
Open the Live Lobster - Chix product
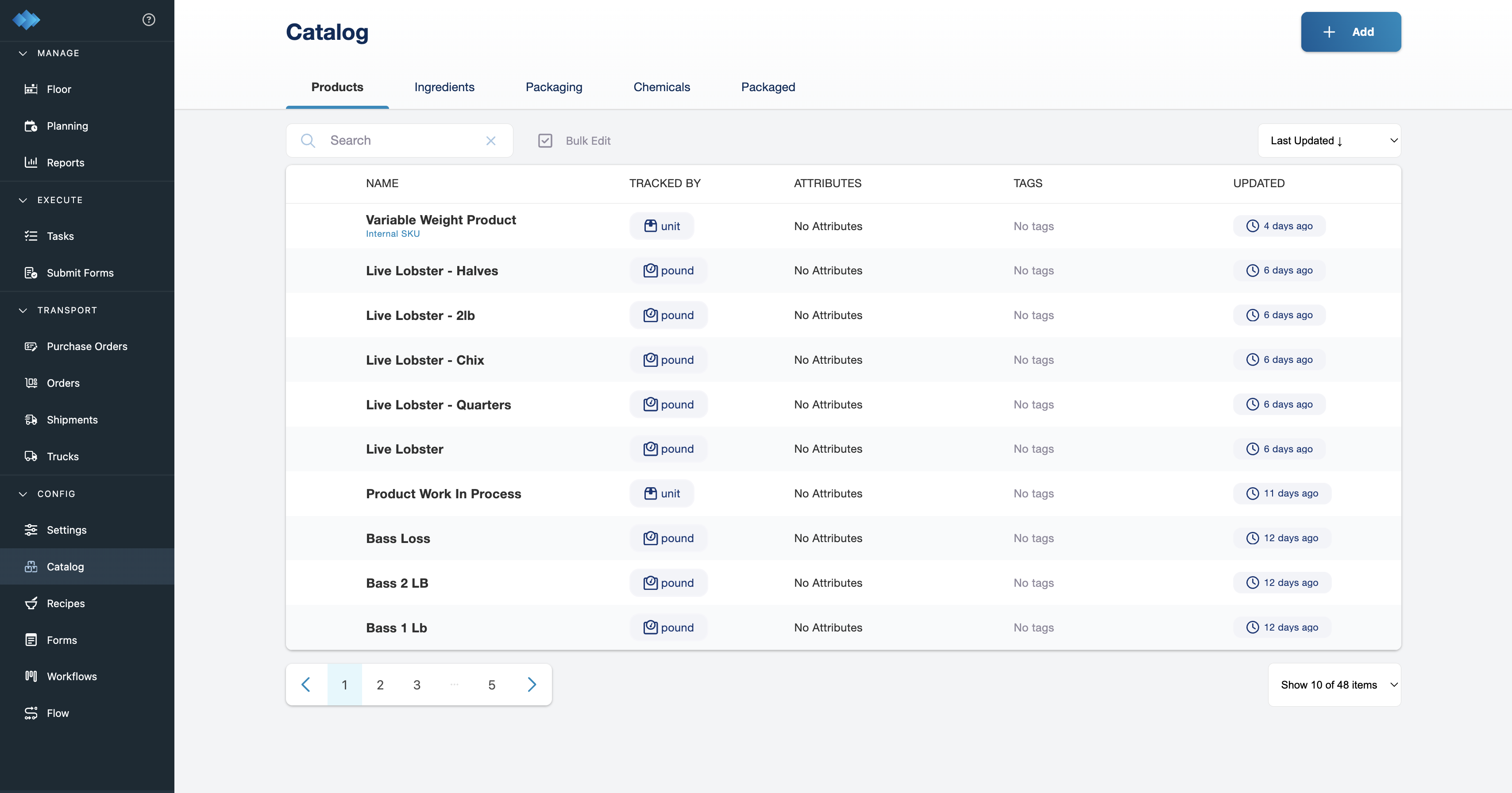[x=424, y=360]
